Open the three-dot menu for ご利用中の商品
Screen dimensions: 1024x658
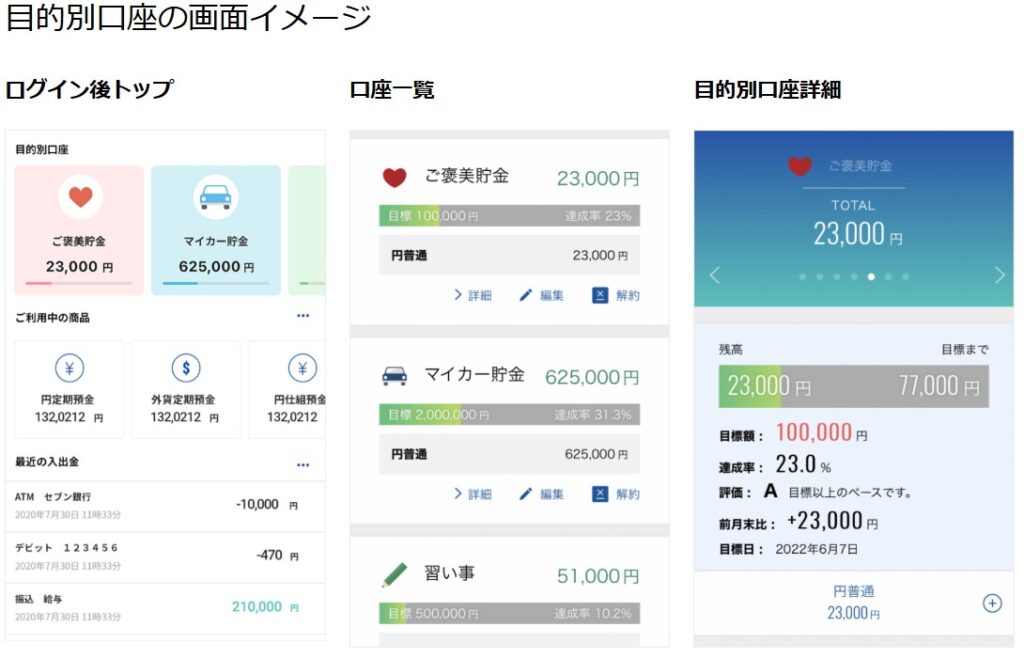pyautogui.click(x=303, y=317)
